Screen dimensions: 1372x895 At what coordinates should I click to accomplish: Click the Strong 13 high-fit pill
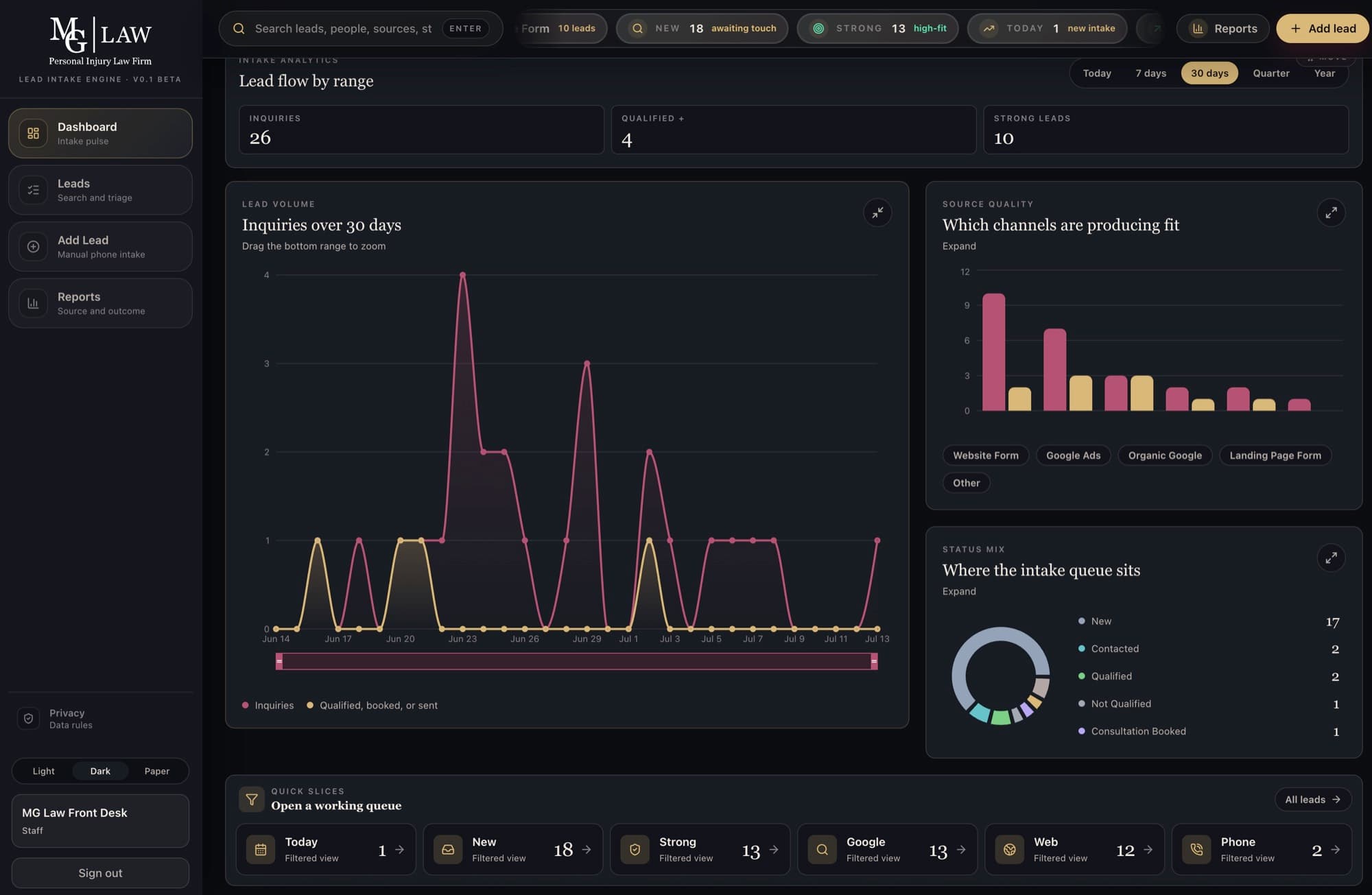point(877,29)
